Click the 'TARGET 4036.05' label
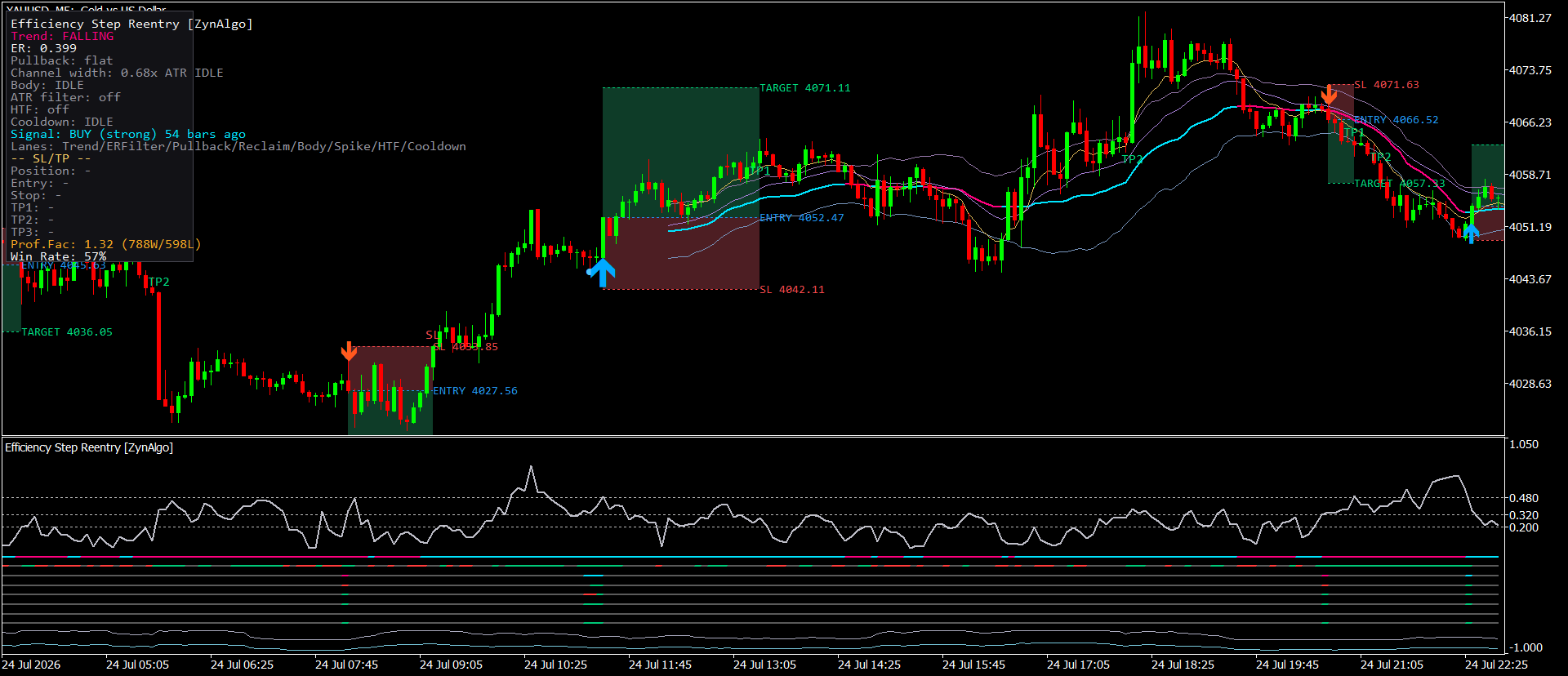Viewport: 1568px width, 676px height. (x=67, y=332)
